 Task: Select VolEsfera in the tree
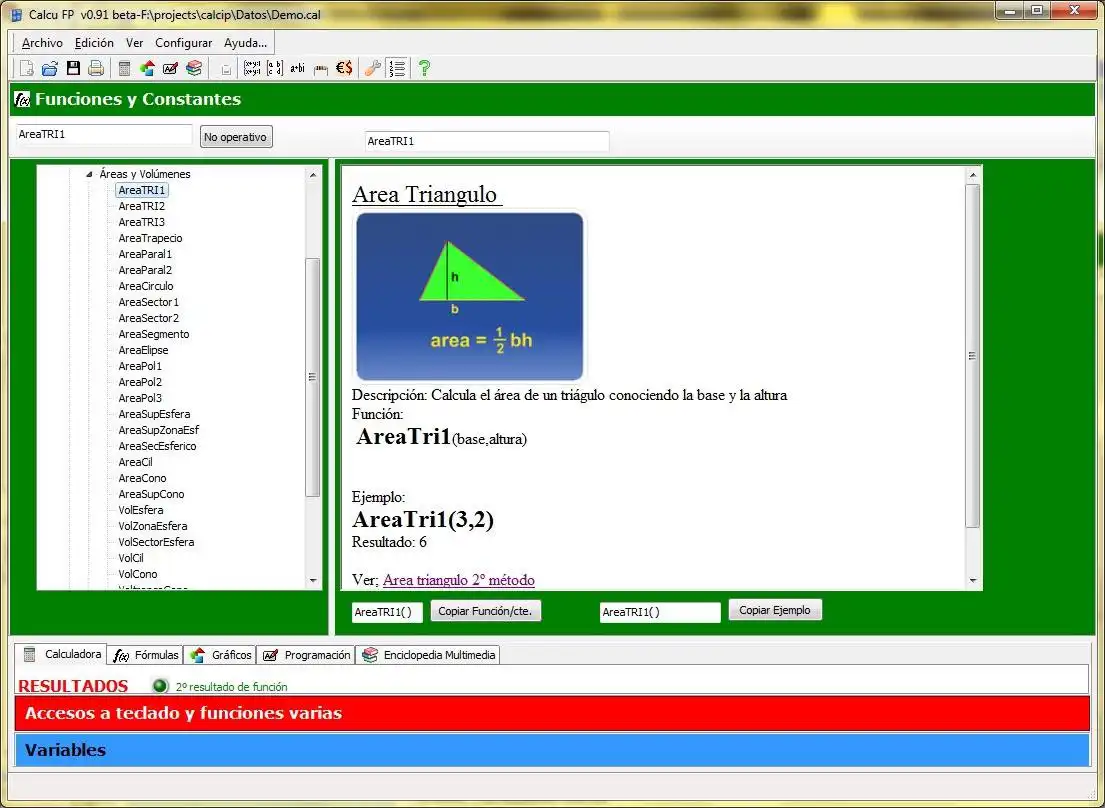coord(141,510)
